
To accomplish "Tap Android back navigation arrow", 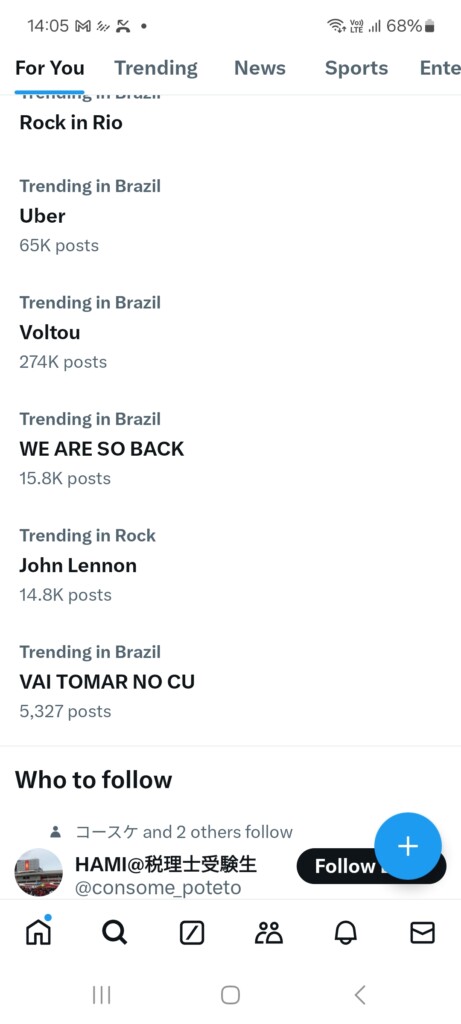I will (360, 995).
